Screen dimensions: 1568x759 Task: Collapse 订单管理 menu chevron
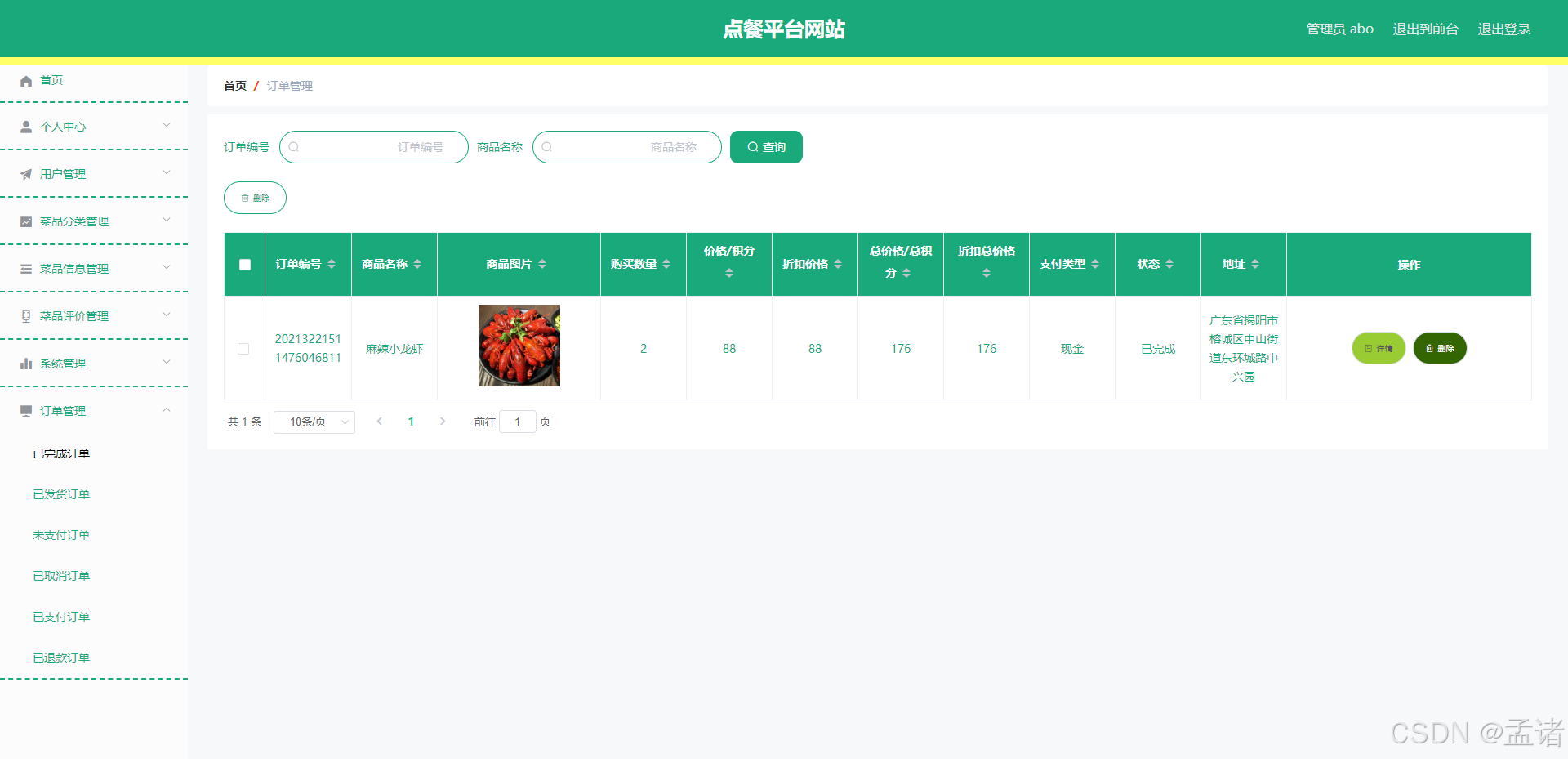click(x=167, y=409)
